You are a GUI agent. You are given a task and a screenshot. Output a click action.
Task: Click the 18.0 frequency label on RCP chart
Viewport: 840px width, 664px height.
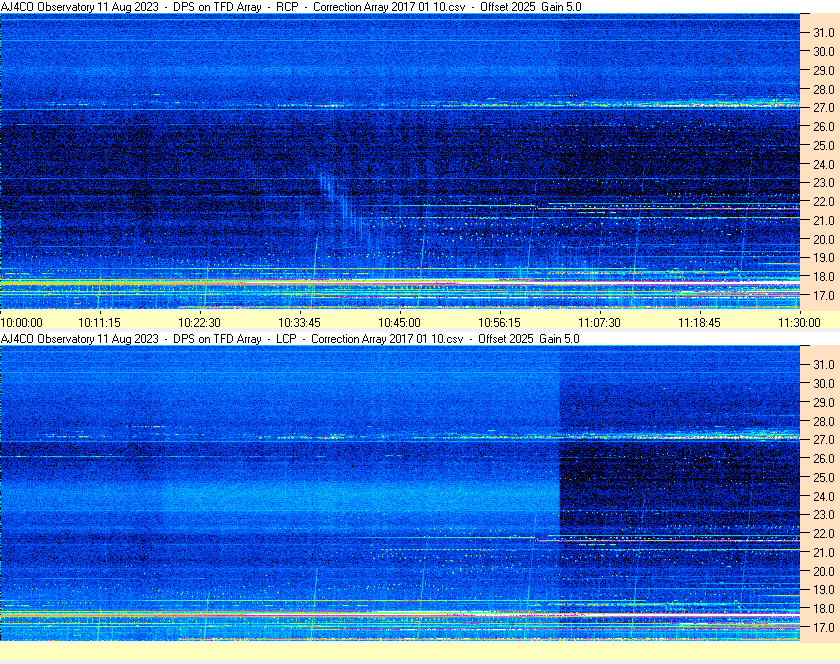[x=824, y=277]
